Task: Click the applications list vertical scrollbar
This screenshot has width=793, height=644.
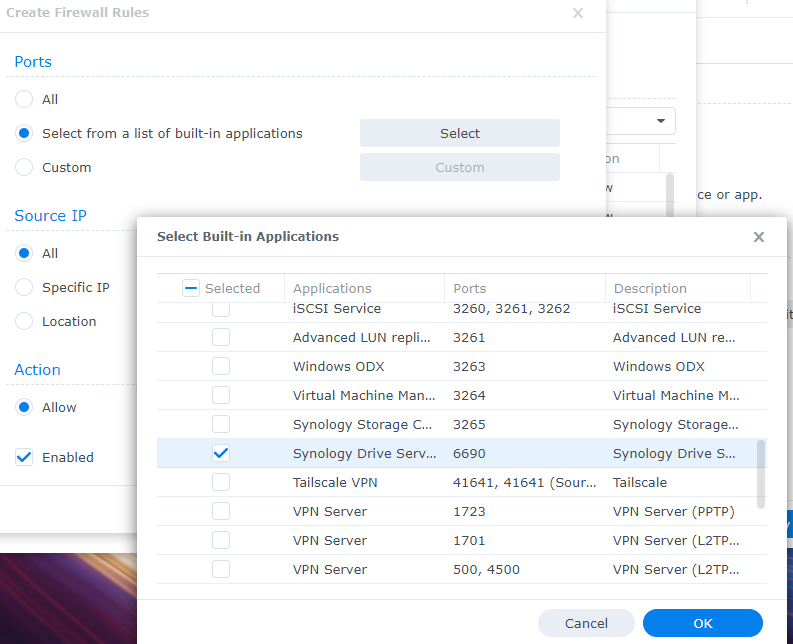Action: pyautogui.click(x=761, y=474)
